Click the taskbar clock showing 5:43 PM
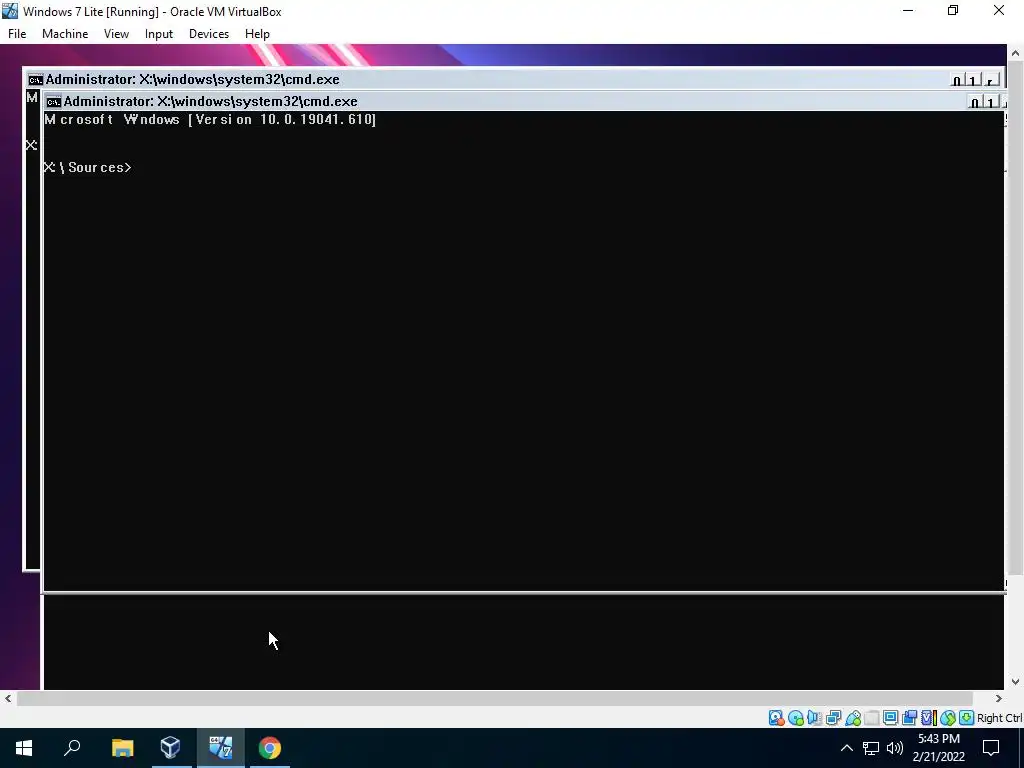Image resolution: width=1024 pixels, height=768 pixels. click(938, 748)
